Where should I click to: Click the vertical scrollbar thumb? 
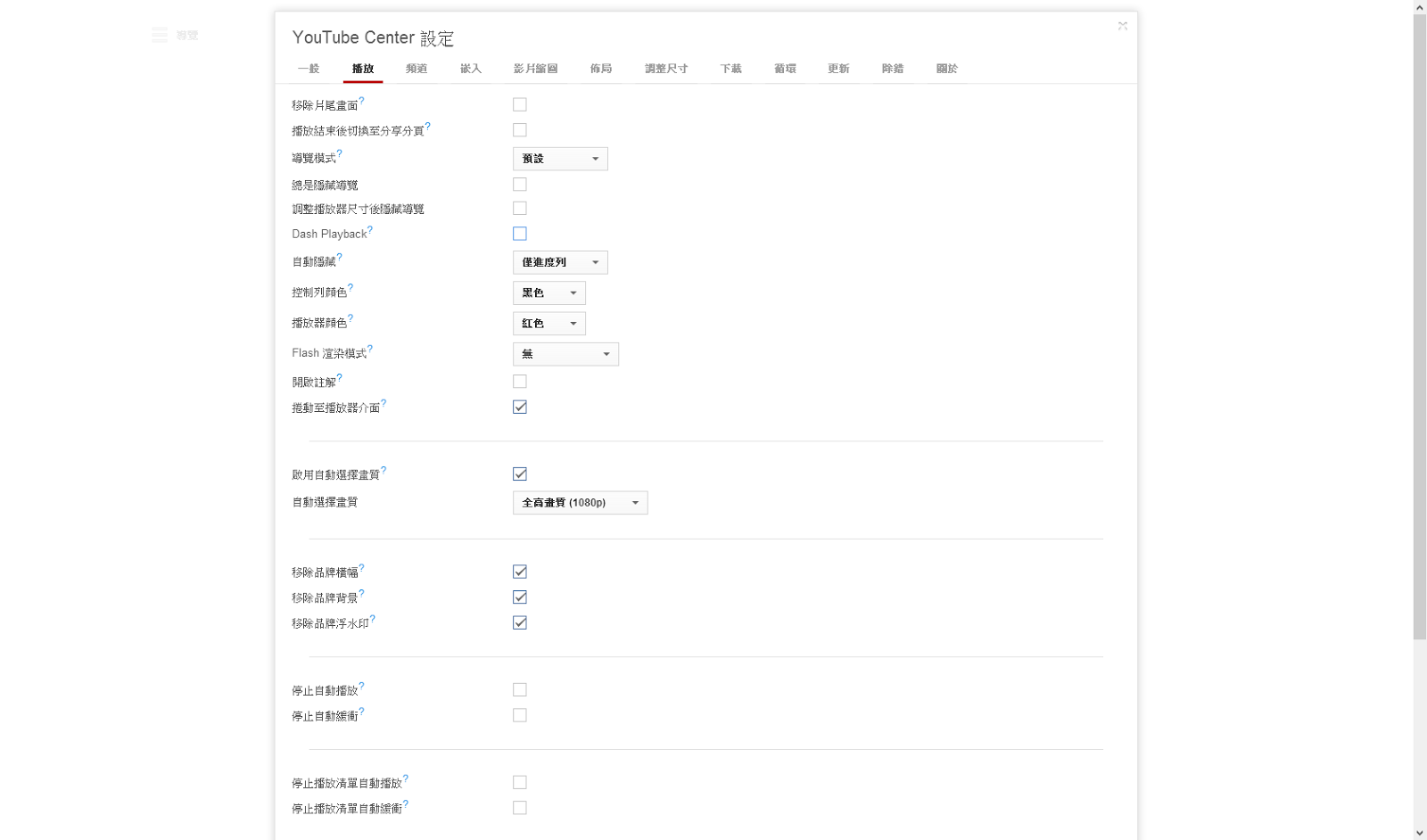(1420, 326)
